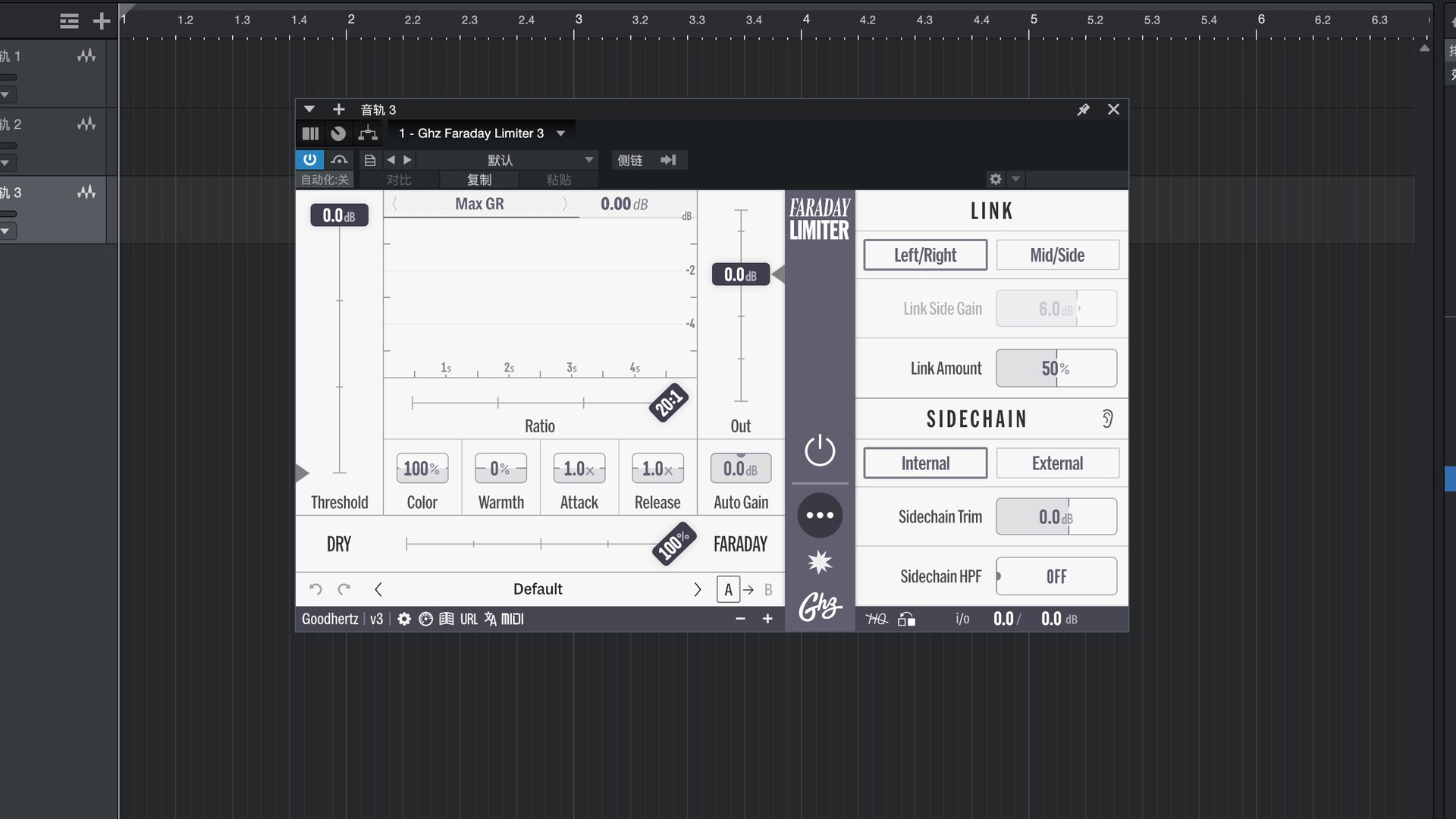
Task: Expand the 默认 preset dropdown
Action: 588,160
